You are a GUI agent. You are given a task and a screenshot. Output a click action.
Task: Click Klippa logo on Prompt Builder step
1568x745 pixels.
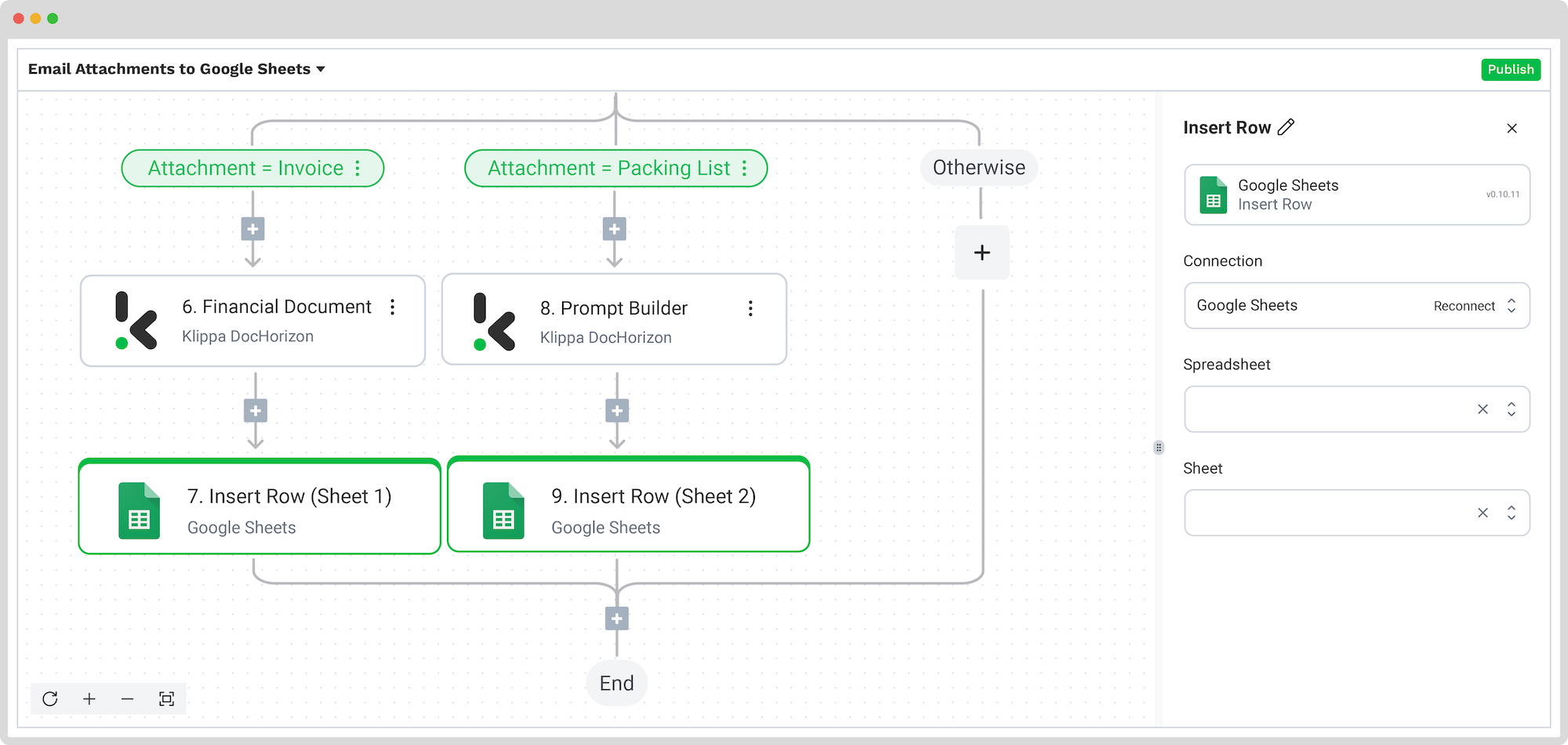[x=494, y=322]
